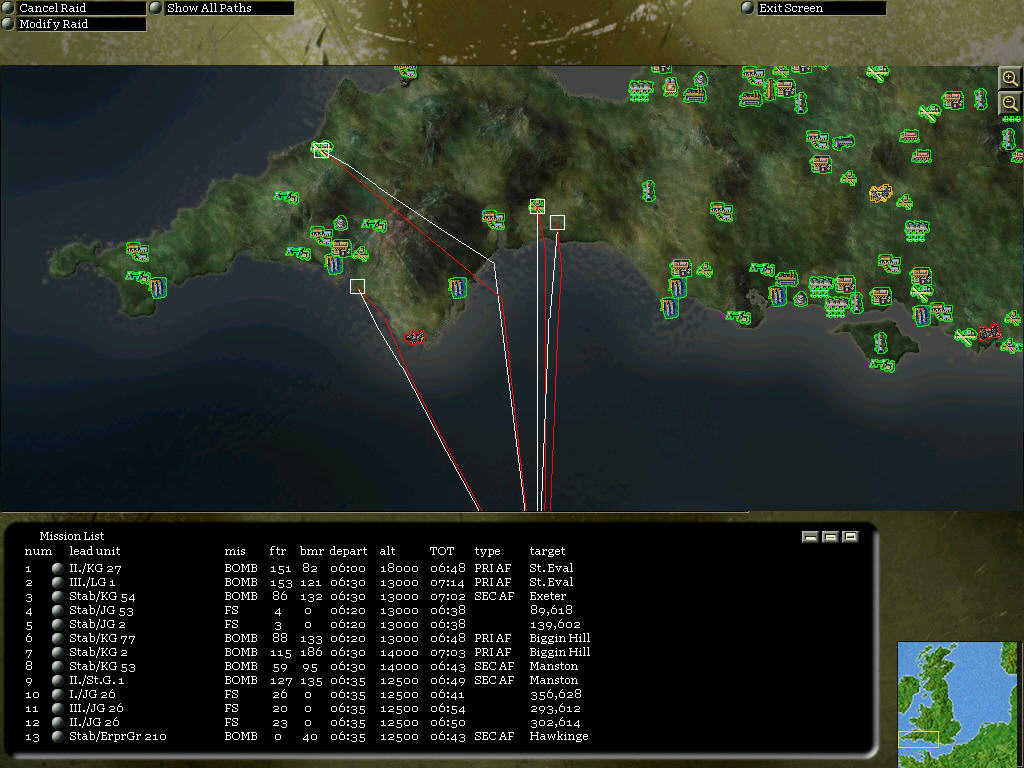Click the red-outlined icon at far east coast
This screenshot has width=1024, height=768.
pyautogui.click(x=990, y=332)
